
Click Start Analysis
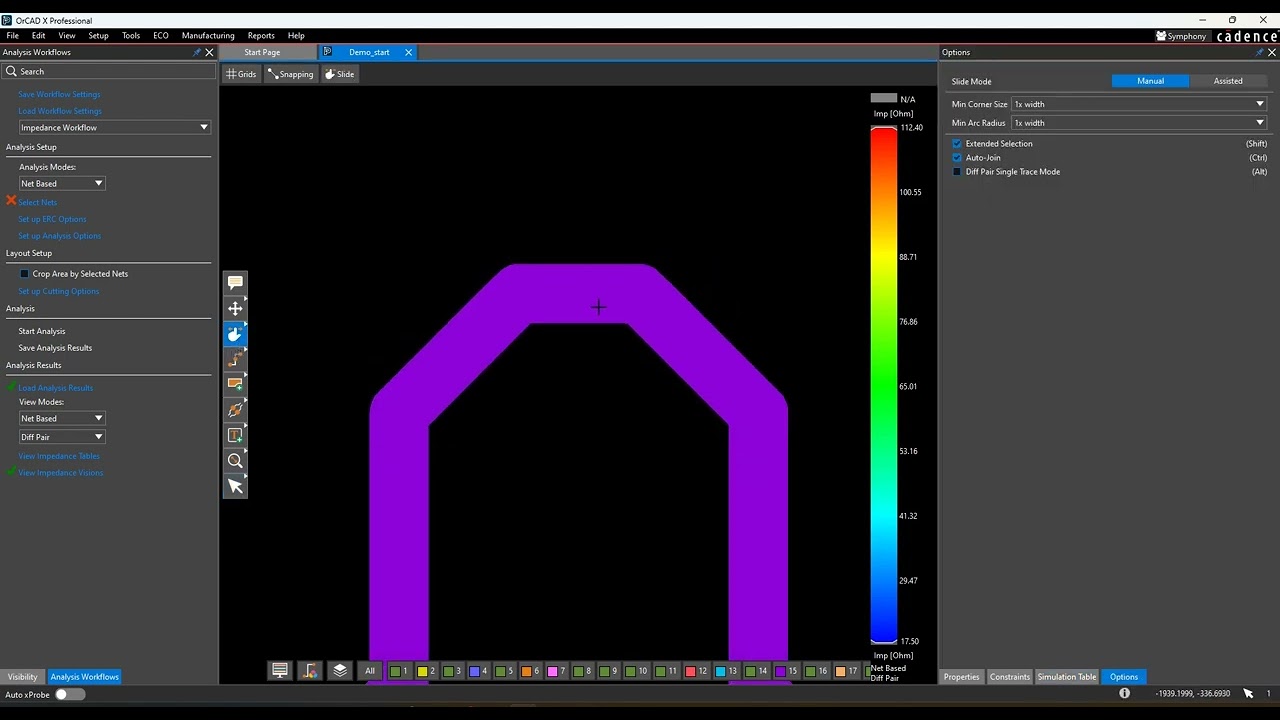click(x=42, y=331)
